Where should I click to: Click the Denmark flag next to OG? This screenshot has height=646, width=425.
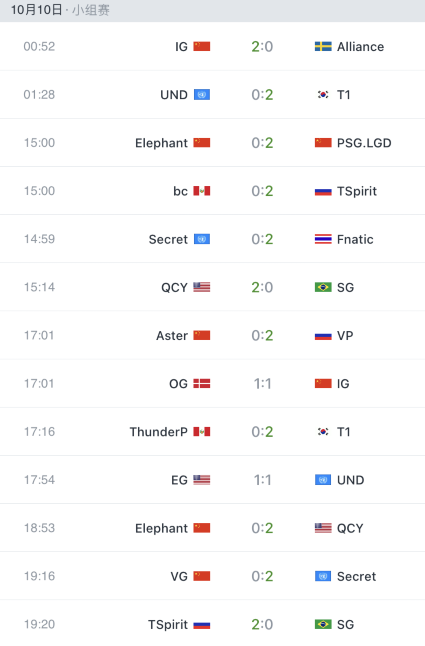click(202, 384)
